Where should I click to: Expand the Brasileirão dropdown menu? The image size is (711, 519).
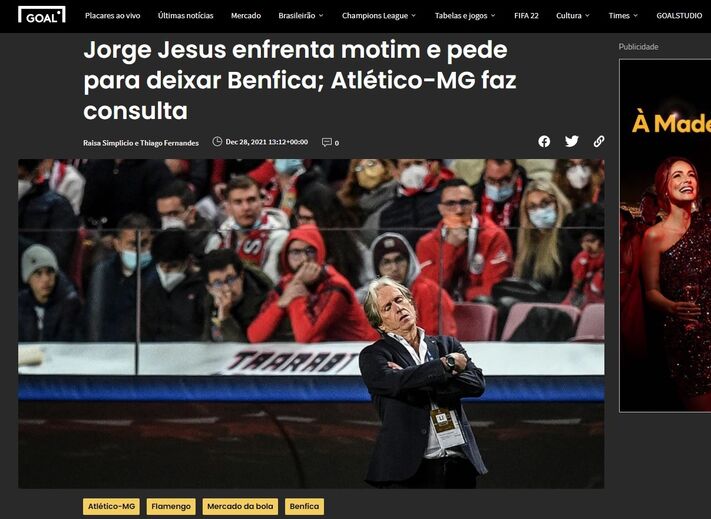(x=301, y=15)
